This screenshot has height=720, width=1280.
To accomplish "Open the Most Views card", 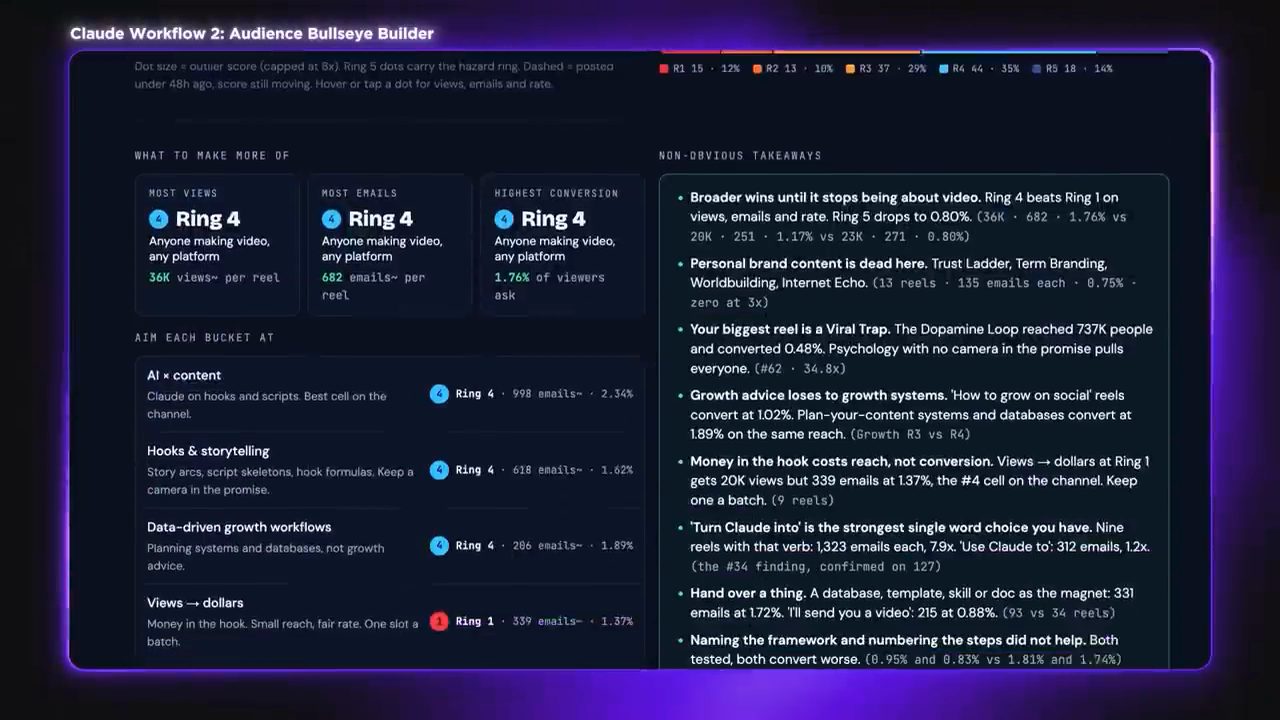I will click(x=217, y=245).
